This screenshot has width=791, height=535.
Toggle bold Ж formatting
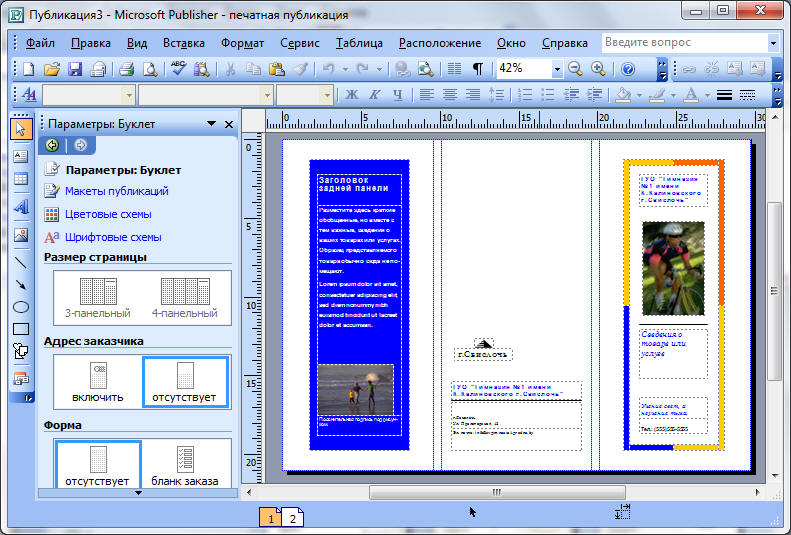pos(352,95)
